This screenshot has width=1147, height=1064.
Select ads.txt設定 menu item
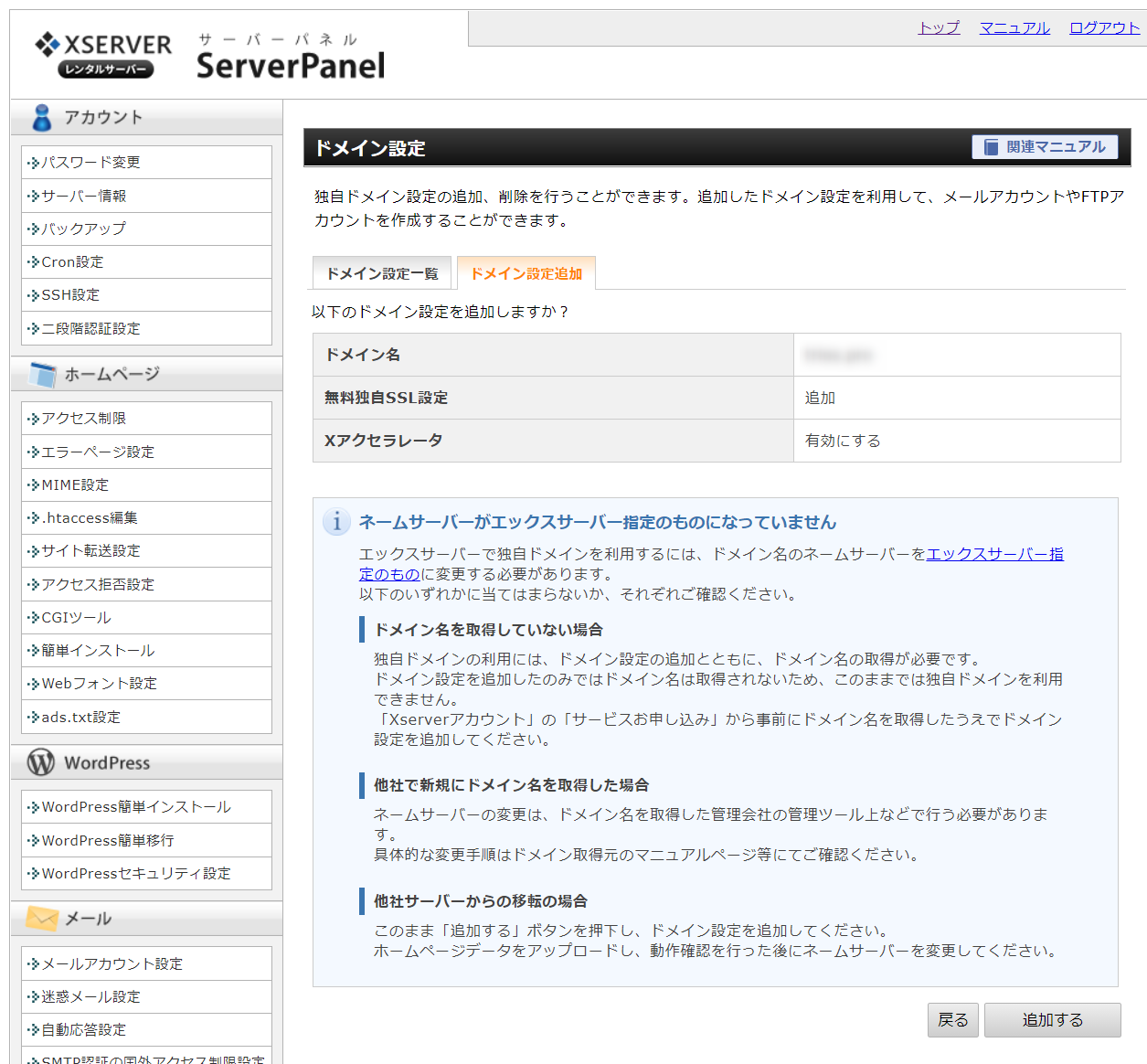click(x=146, y=717)
